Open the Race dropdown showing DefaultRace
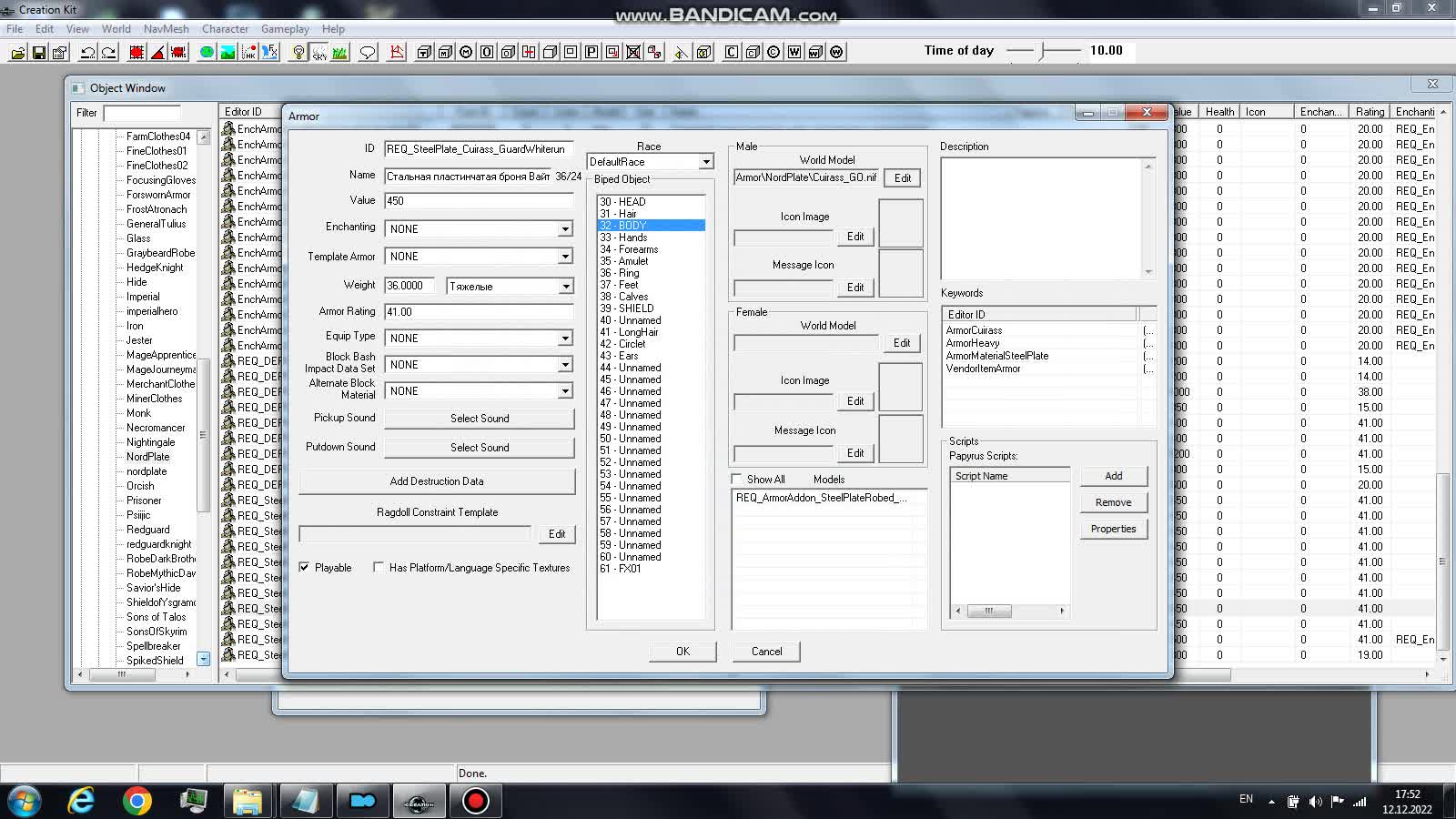This screenshot has height=819, width=1456. pyautogui.click(x=705, y=162)
